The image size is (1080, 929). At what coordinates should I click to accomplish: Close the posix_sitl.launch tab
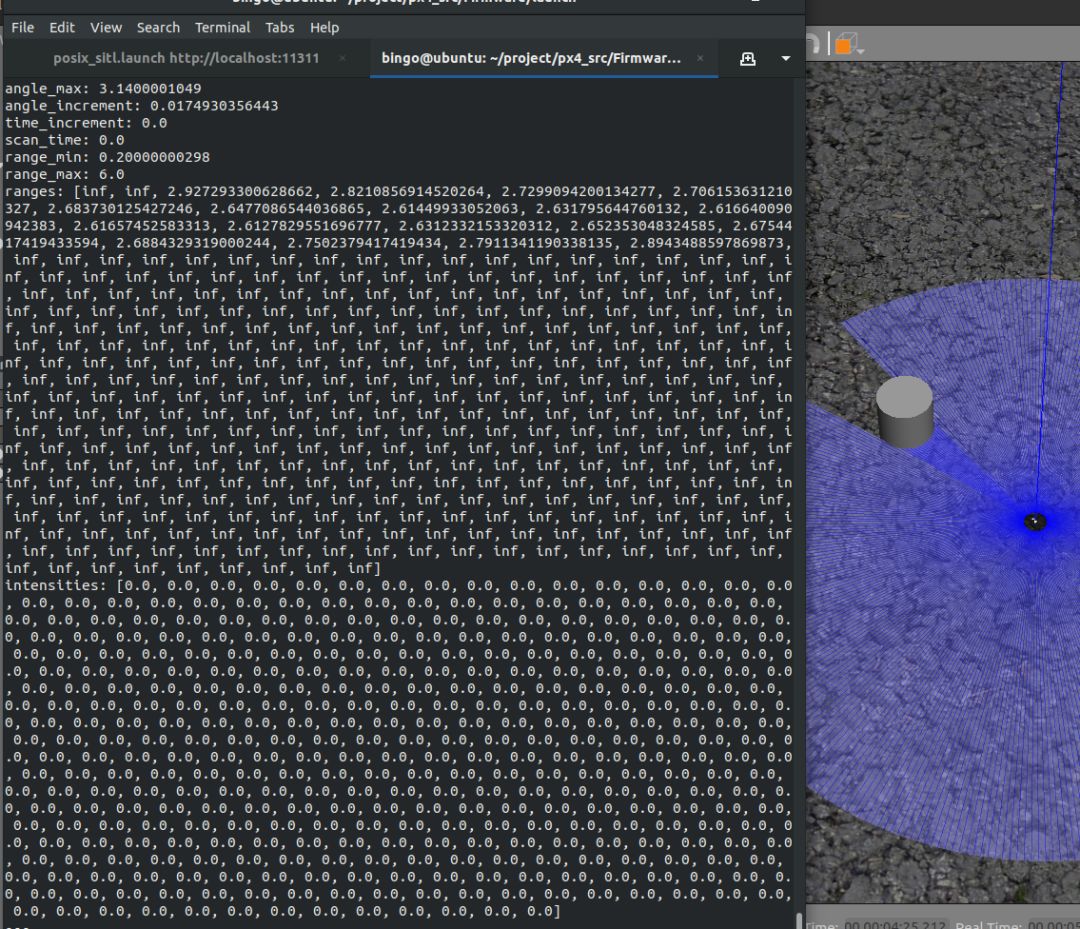coord(342,59)
